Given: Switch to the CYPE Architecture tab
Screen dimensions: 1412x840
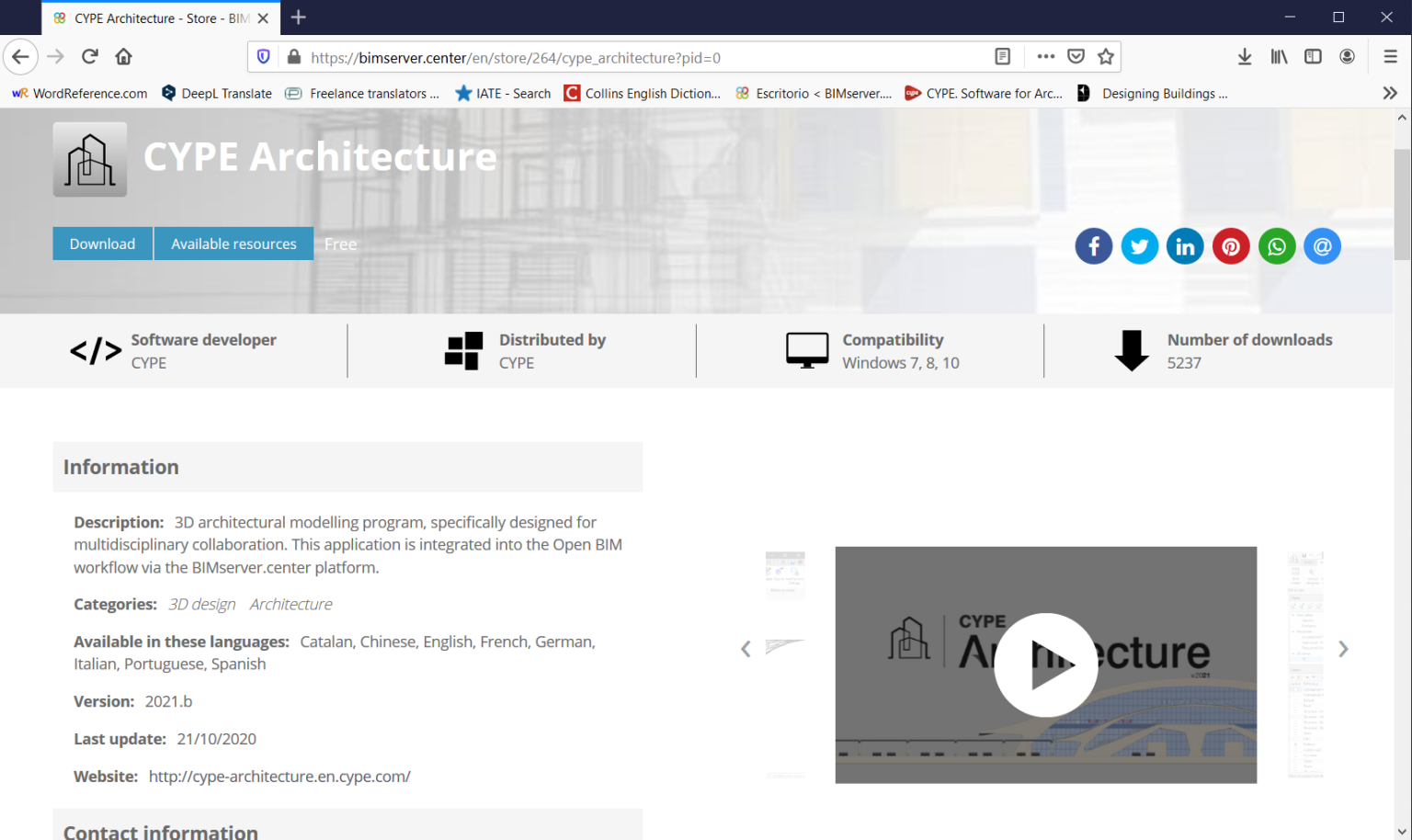Looking at the screenshot, I should tap(147, 17).
